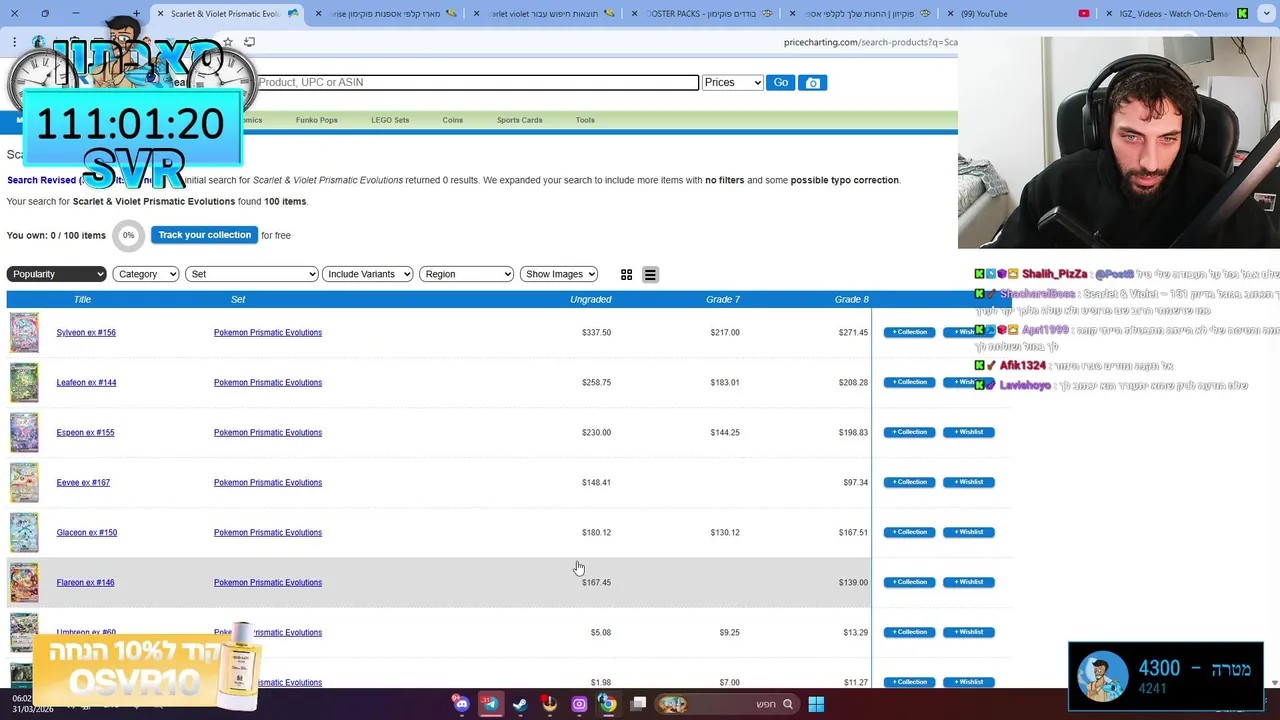
Task: Open Discord from the taskbar
Action: tap(461, 704)
